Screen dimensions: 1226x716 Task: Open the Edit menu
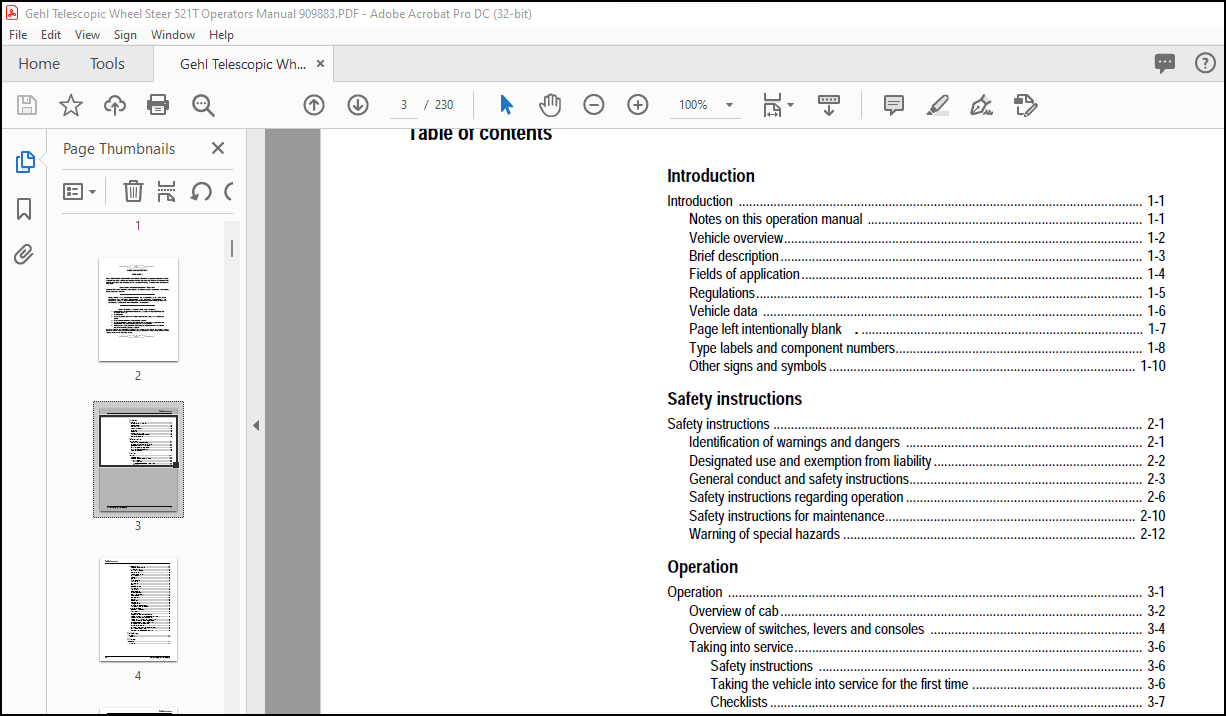(51, 34)
